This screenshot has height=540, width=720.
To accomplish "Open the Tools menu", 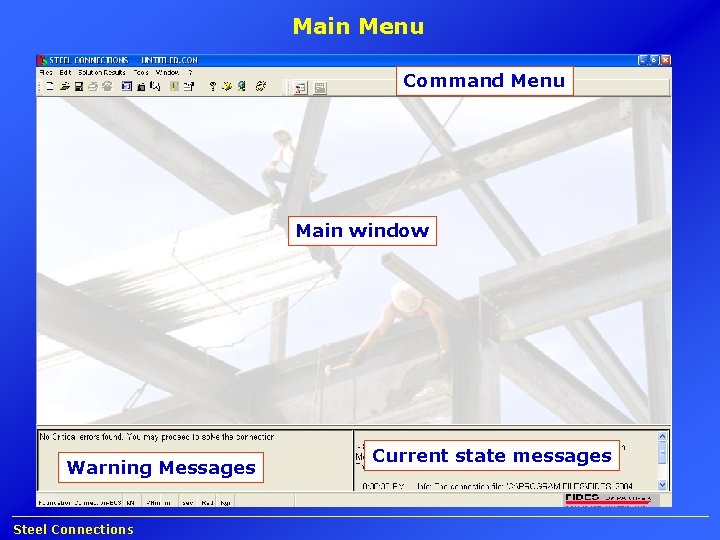I will (x=141, y=73).
